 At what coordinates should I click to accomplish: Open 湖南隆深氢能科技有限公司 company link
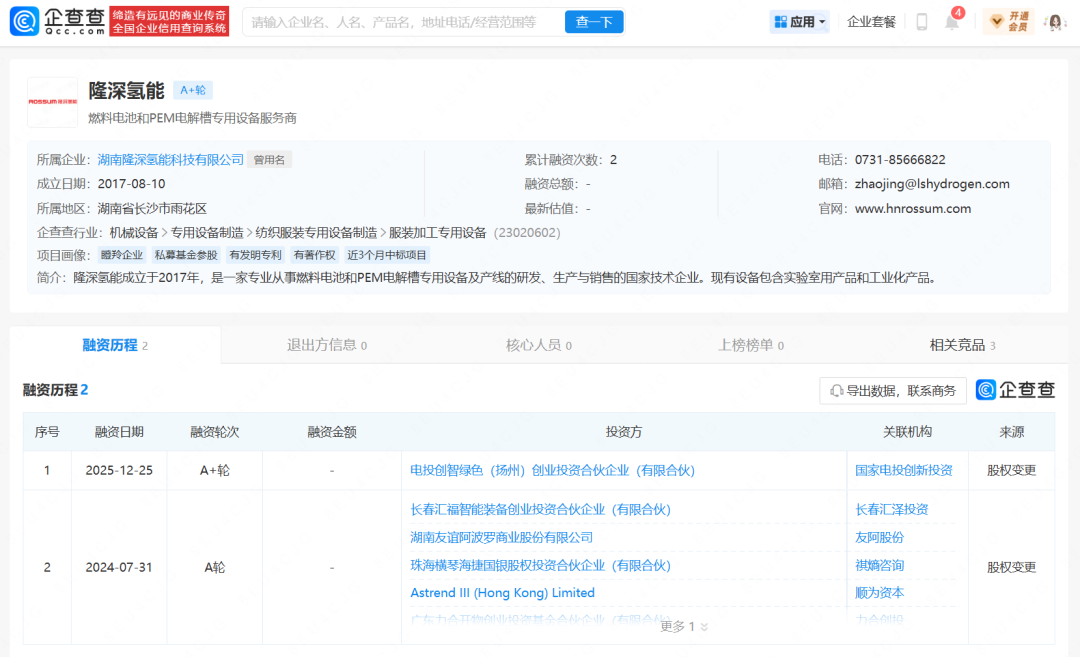[168, 159]
